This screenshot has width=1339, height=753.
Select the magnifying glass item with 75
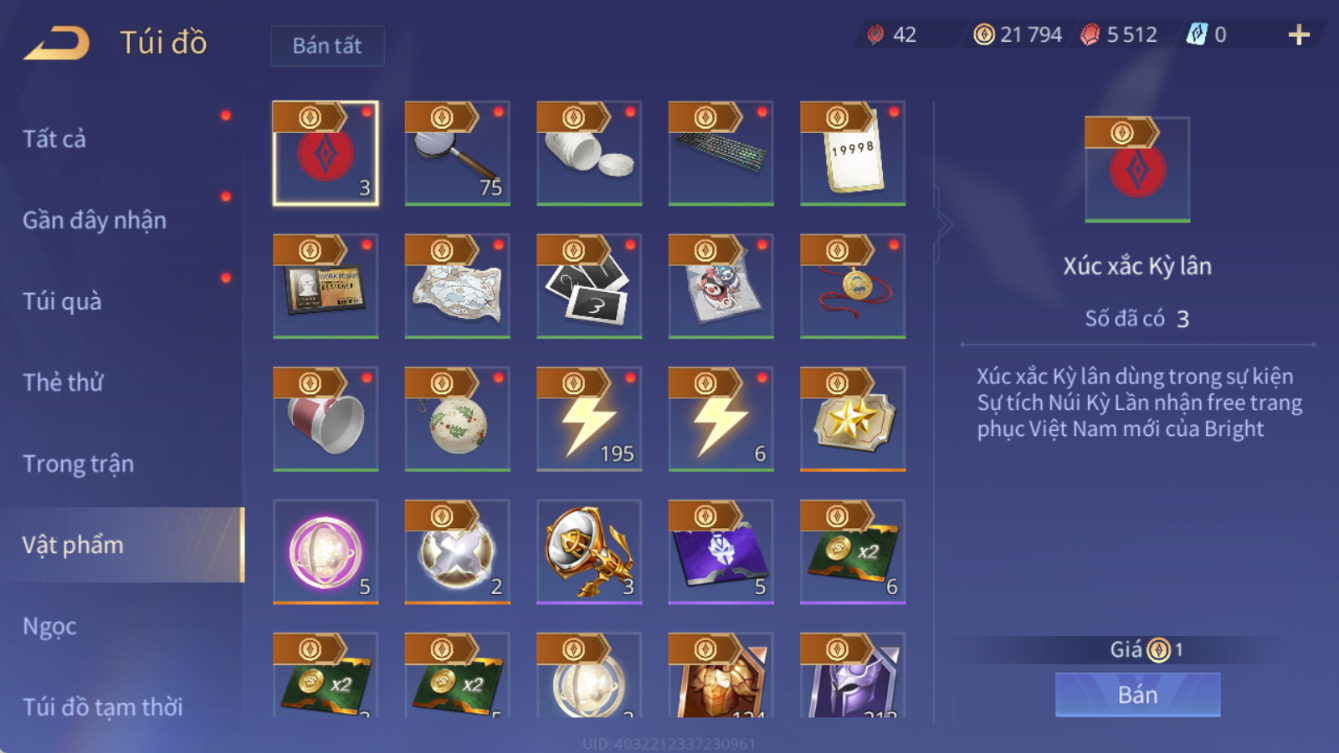[x=457, y=153]
